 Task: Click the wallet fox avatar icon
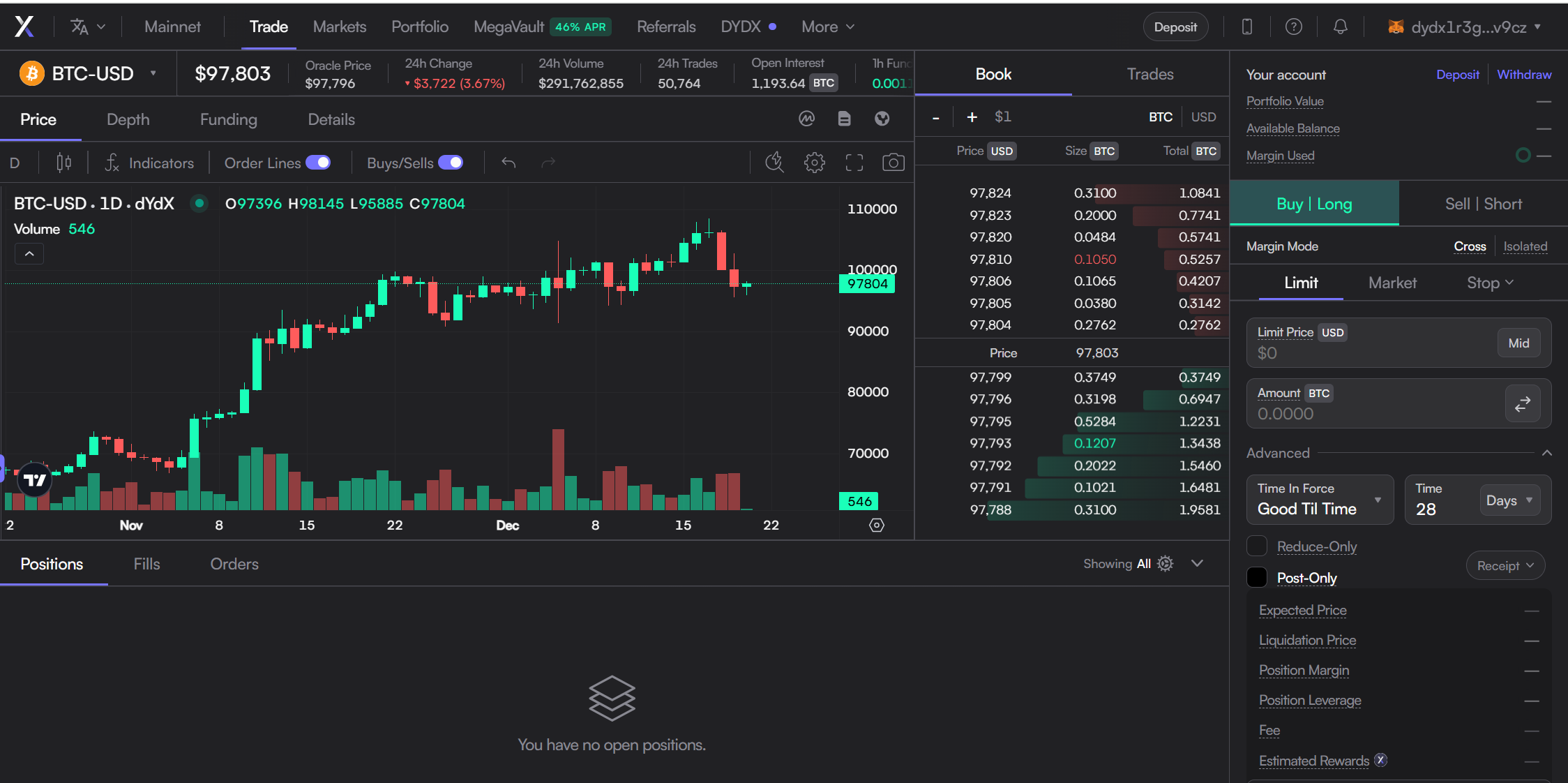coord(1396,27)
